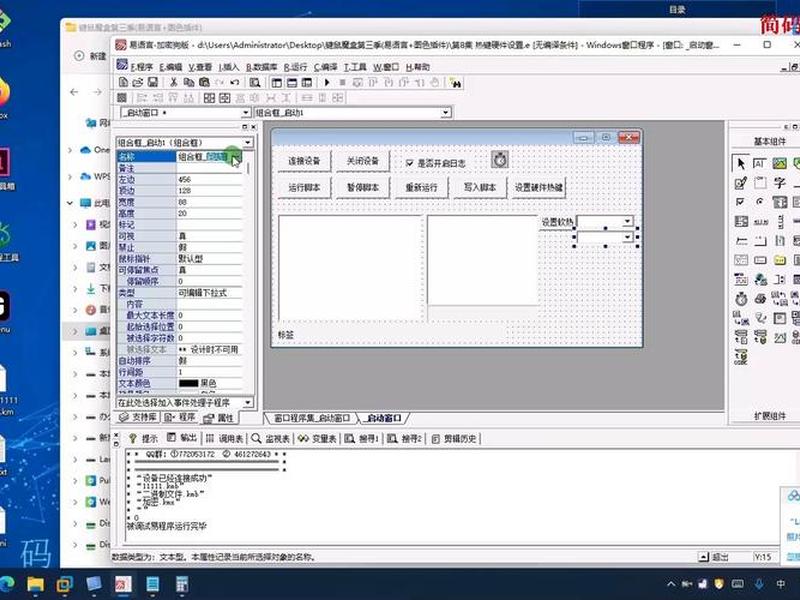Click the 运行脚本 button on the form
Viewport: 800px width, 600px height.
click(x=304, y=188)
